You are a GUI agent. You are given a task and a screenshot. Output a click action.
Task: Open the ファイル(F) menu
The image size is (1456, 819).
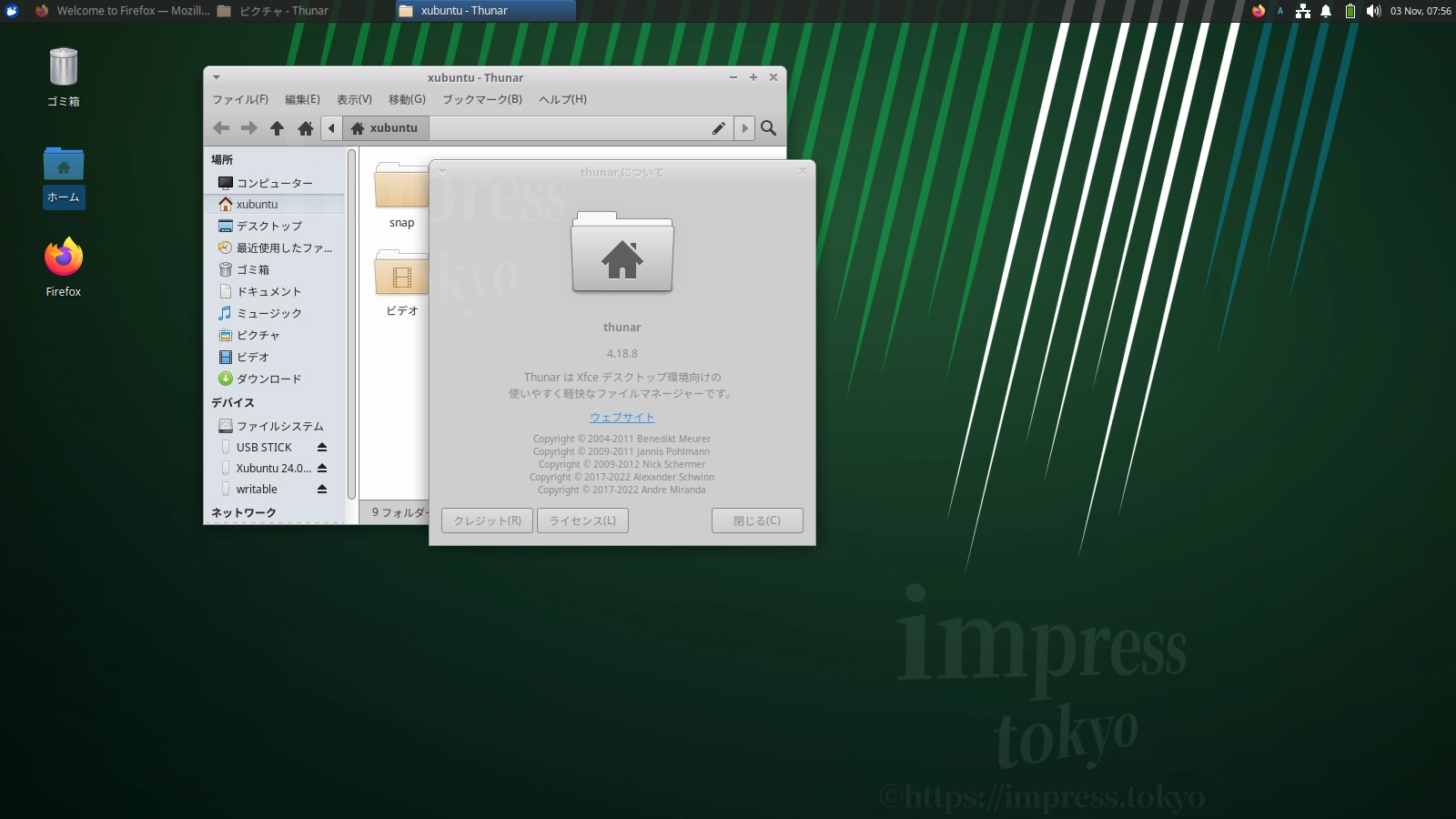[x=240, y=99]
